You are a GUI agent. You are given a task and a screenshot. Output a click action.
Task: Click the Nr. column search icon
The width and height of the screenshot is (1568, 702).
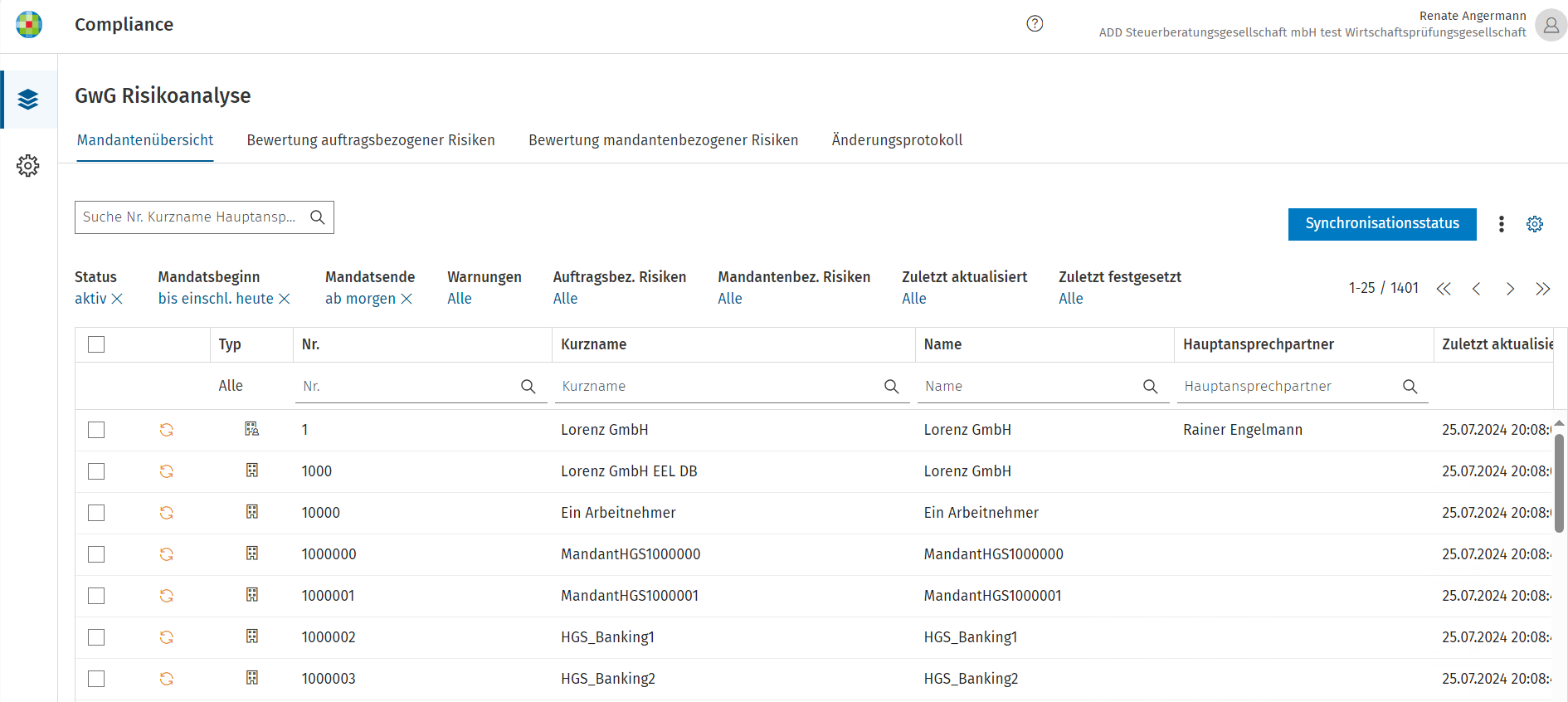528,387
